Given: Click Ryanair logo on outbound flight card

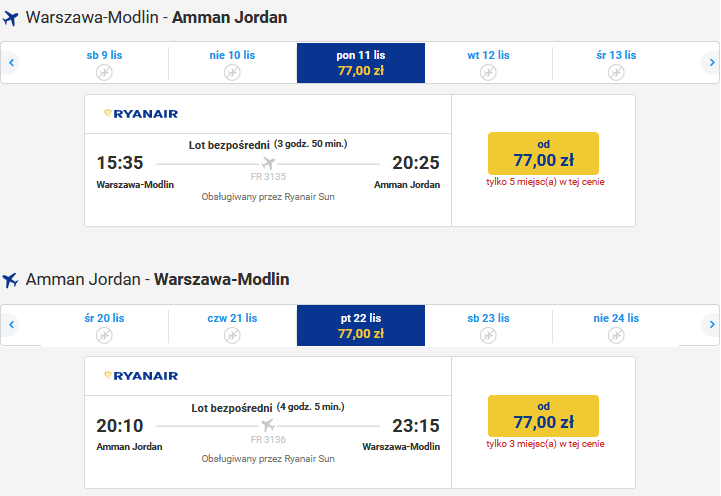Looking at the screenshot, I should (x=141, y=114).
